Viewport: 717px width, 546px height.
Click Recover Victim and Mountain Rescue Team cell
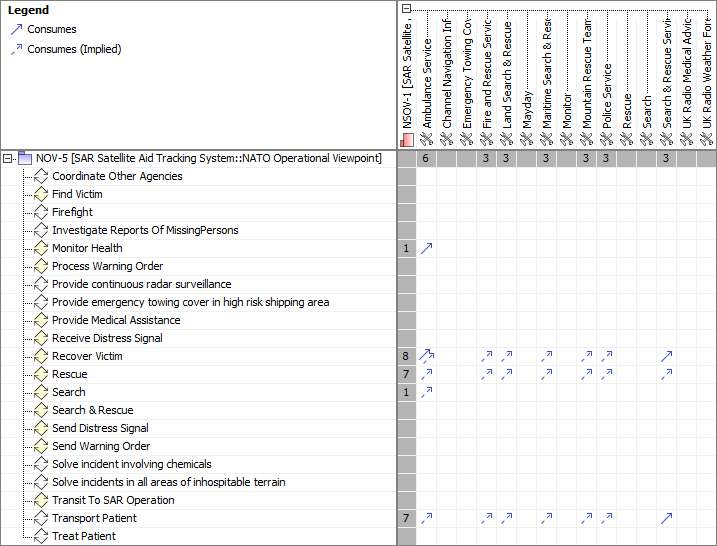point(586,356)
